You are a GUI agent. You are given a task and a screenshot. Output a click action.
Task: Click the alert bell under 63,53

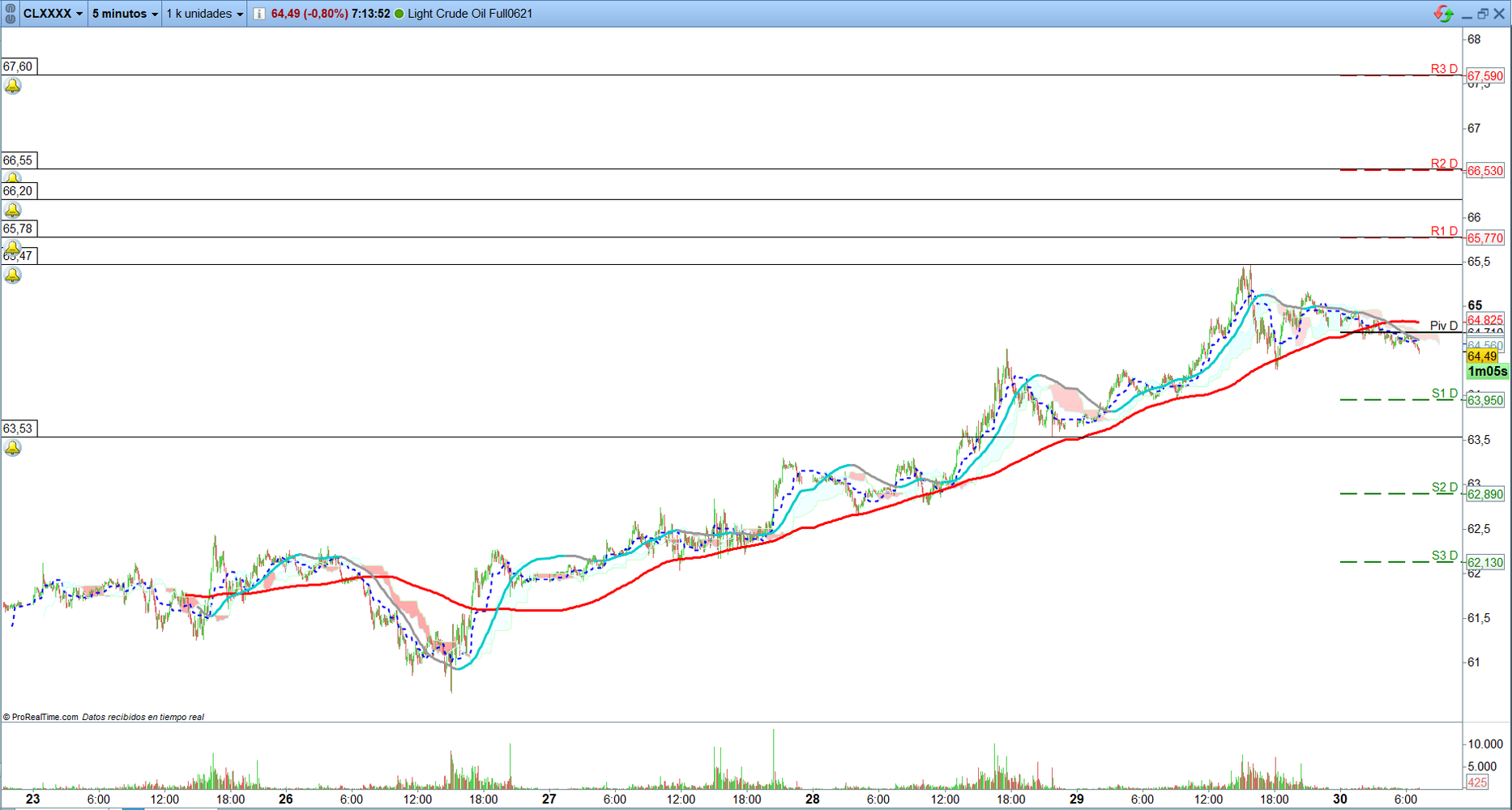(x=13, y=448)
